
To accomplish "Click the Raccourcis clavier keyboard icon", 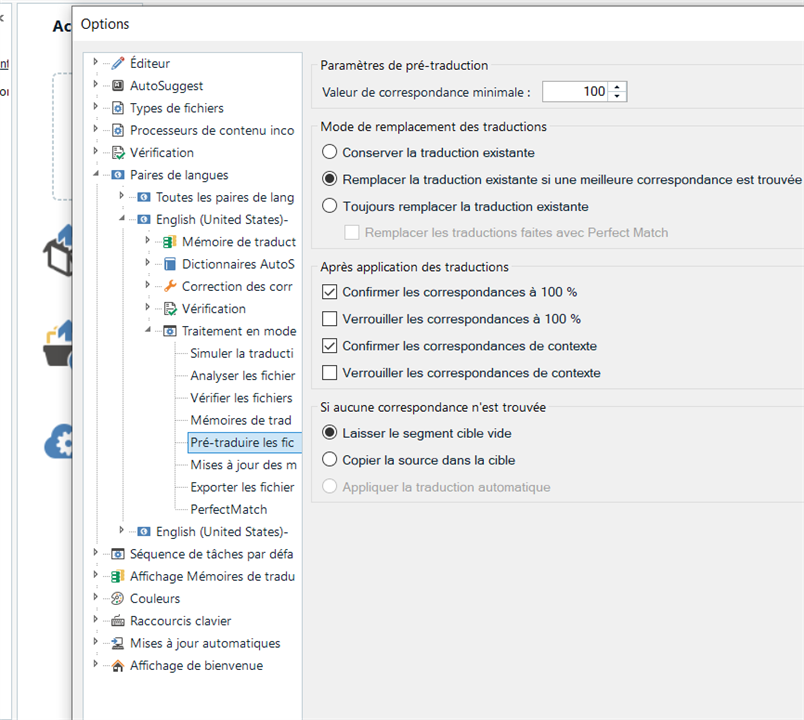I will 118,621.
